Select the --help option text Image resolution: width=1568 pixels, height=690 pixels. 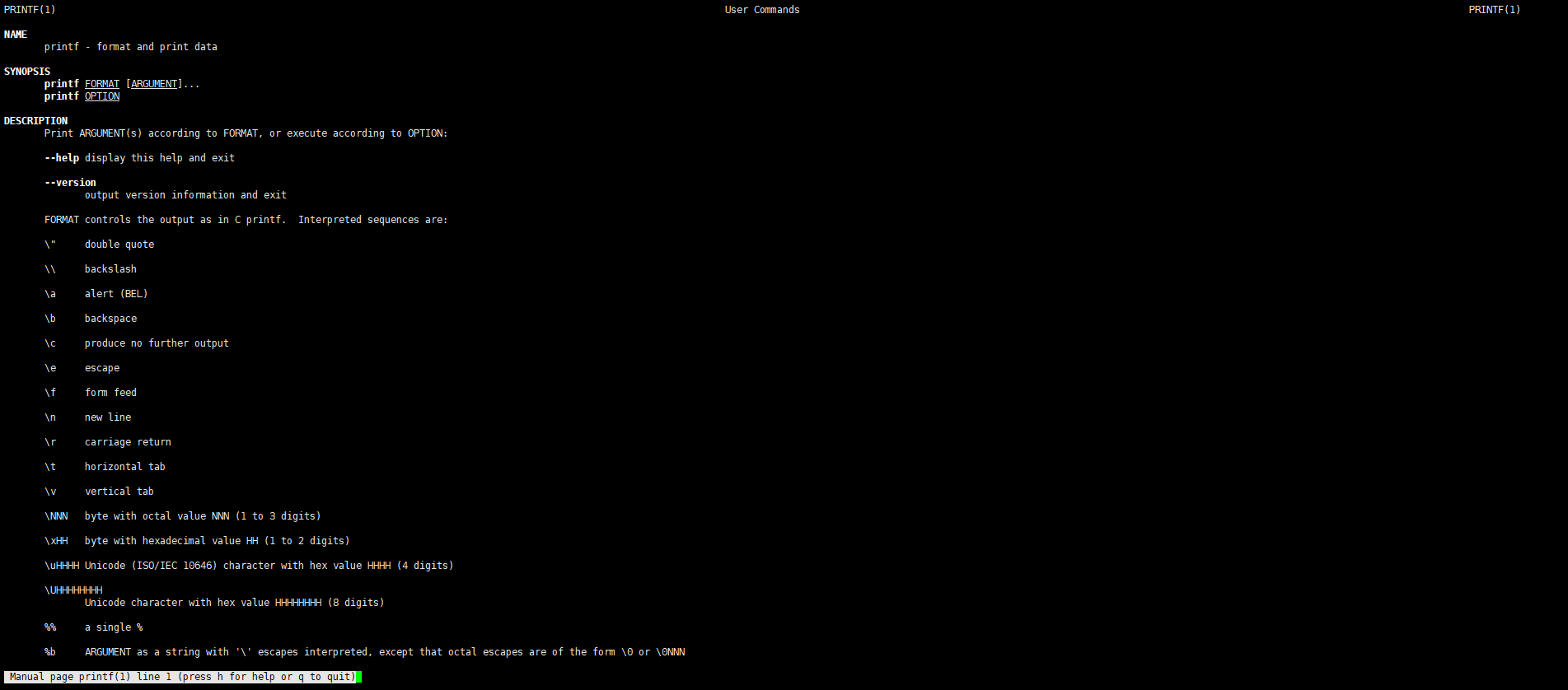pos(62,158)
